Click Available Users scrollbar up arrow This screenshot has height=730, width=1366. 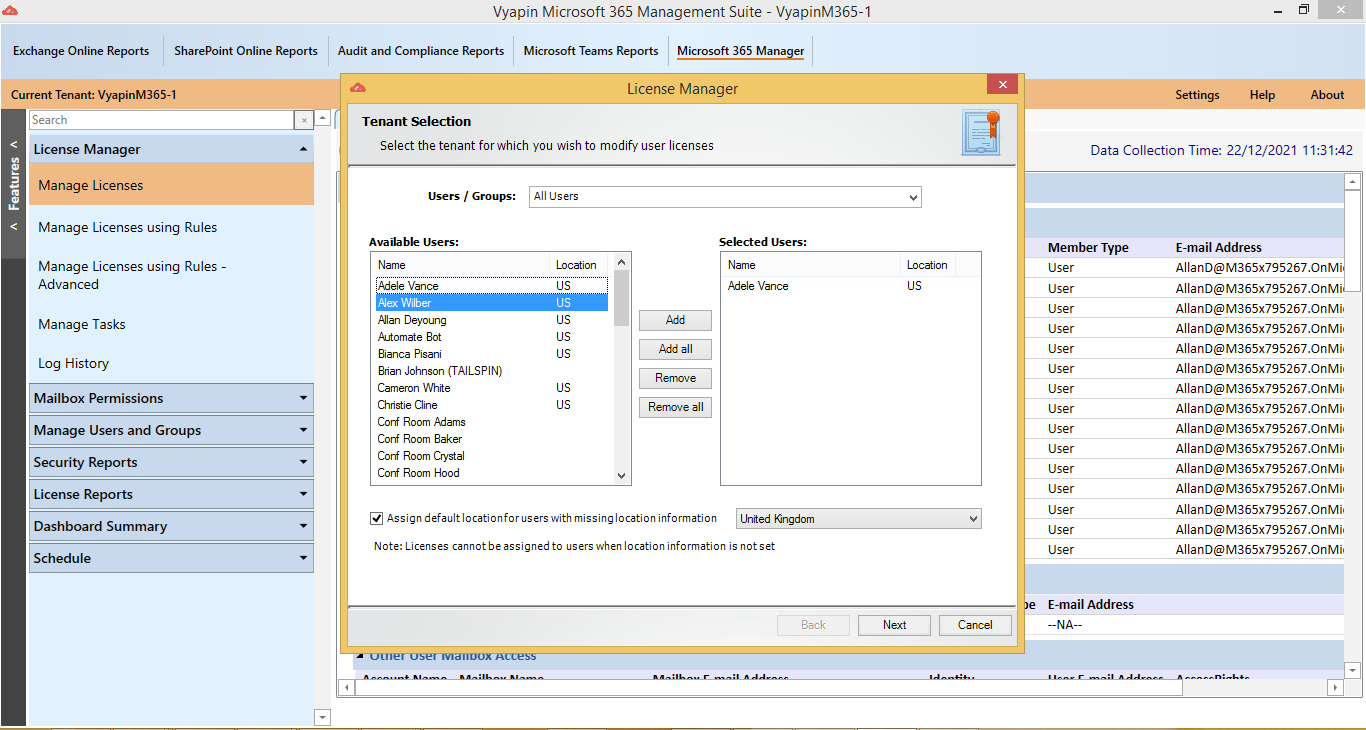click(x=621, y=261)
